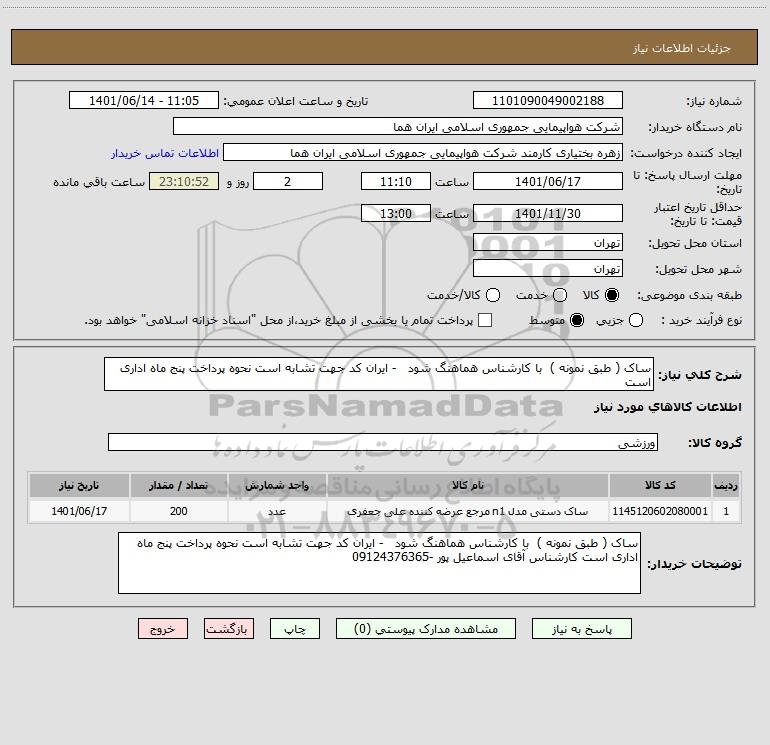770x745 pixels.
Task: Click the 'خروج' exit button
Action: pyautogui.click(x=163, y=629)
